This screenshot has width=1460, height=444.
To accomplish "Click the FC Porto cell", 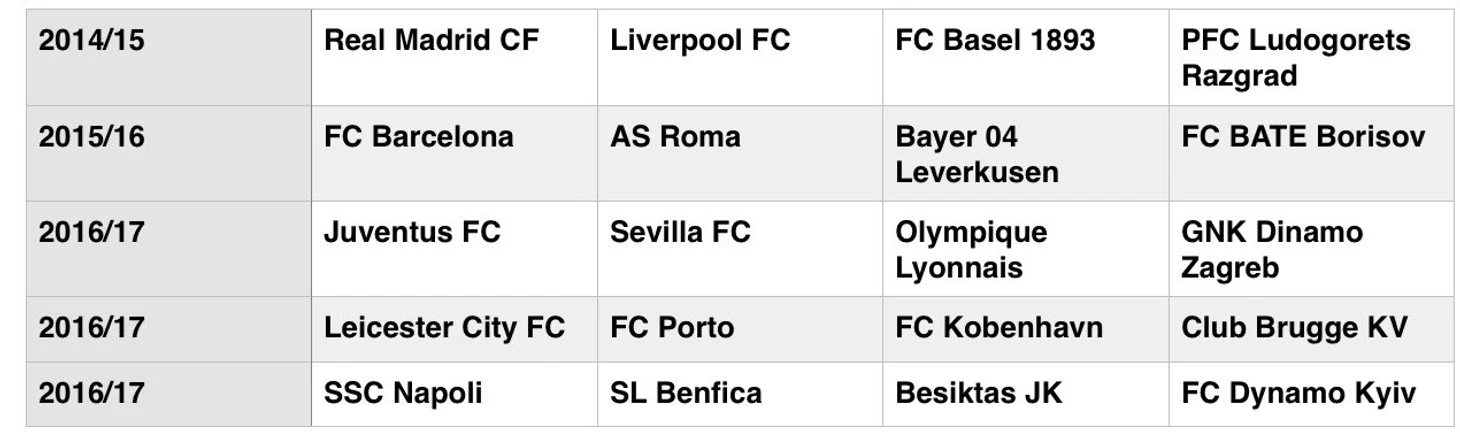I will [740, 329].
